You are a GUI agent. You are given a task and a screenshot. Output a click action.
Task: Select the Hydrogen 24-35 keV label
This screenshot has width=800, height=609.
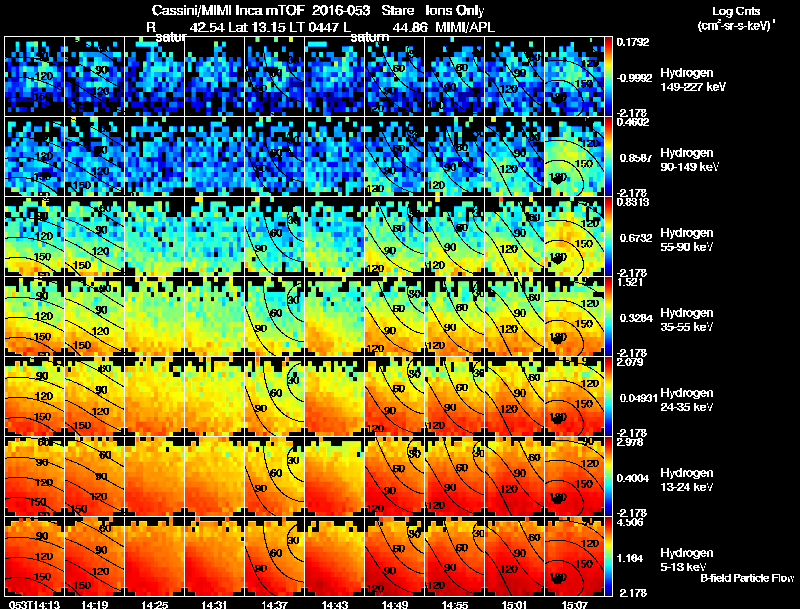[x=687, y=400]
